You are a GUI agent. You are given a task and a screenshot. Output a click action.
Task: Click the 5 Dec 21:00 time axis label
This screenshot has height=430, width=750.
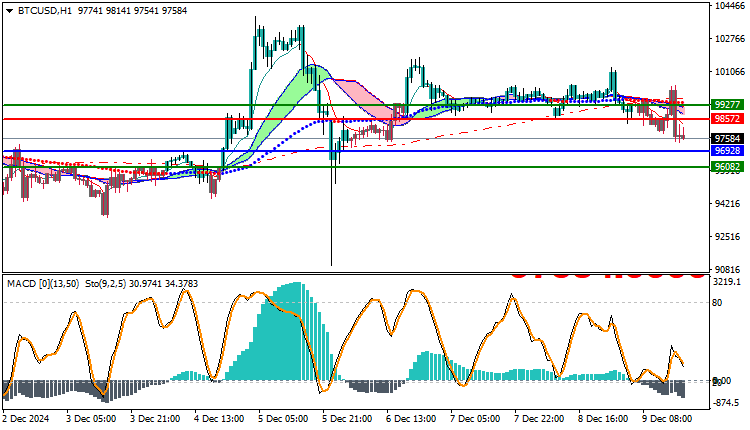click(x=347, y=419)
